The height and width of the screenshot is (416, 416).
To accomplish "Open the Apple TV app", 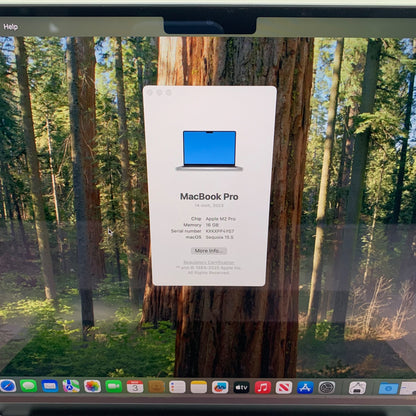I will click(241, 388).
